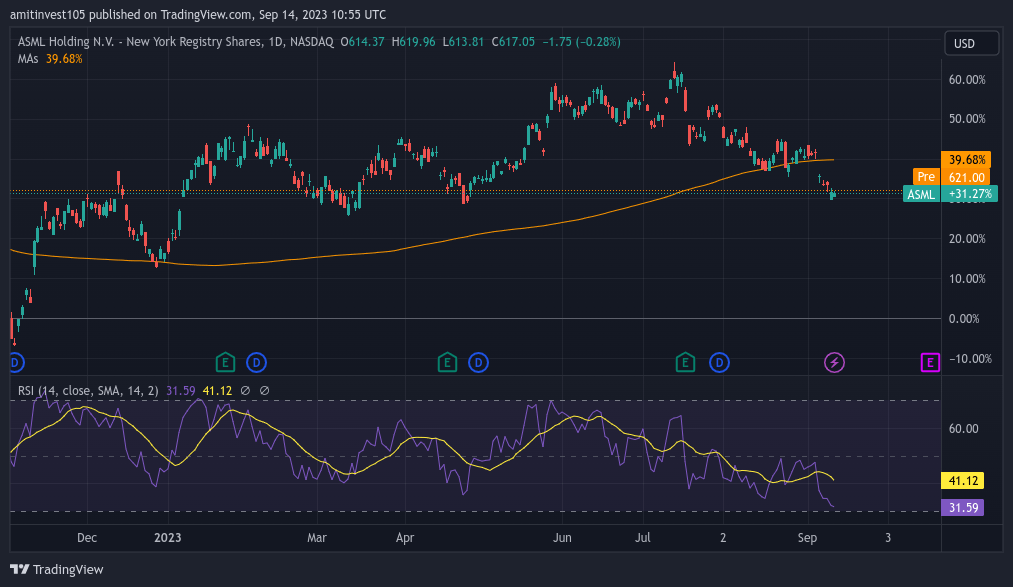Click the Jun label on the time axis
1013x587 pixels.
click(562, 538)
